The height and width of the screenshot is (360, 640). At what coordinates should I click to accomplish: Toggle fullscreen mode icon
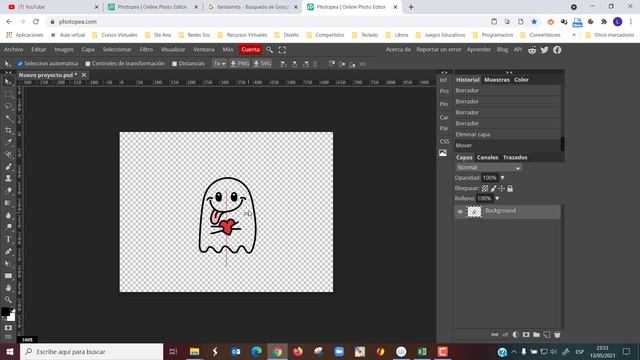(x=282, y=50)
